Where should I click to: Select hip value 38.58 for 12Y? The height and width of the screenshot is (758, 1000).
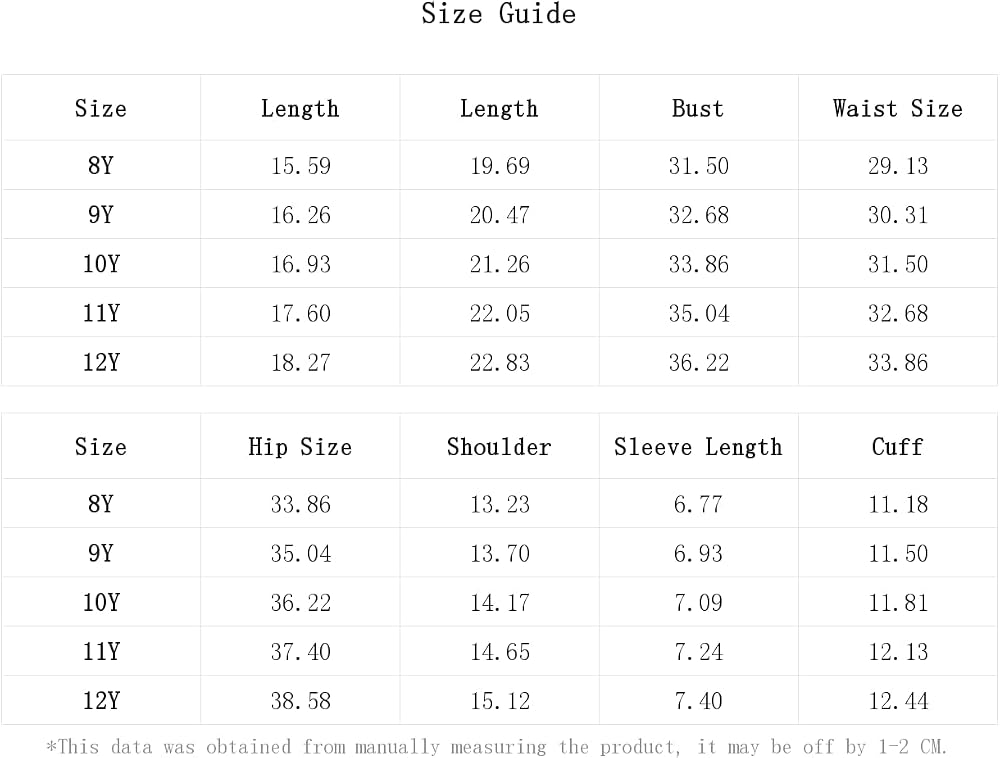pos(300,701)
